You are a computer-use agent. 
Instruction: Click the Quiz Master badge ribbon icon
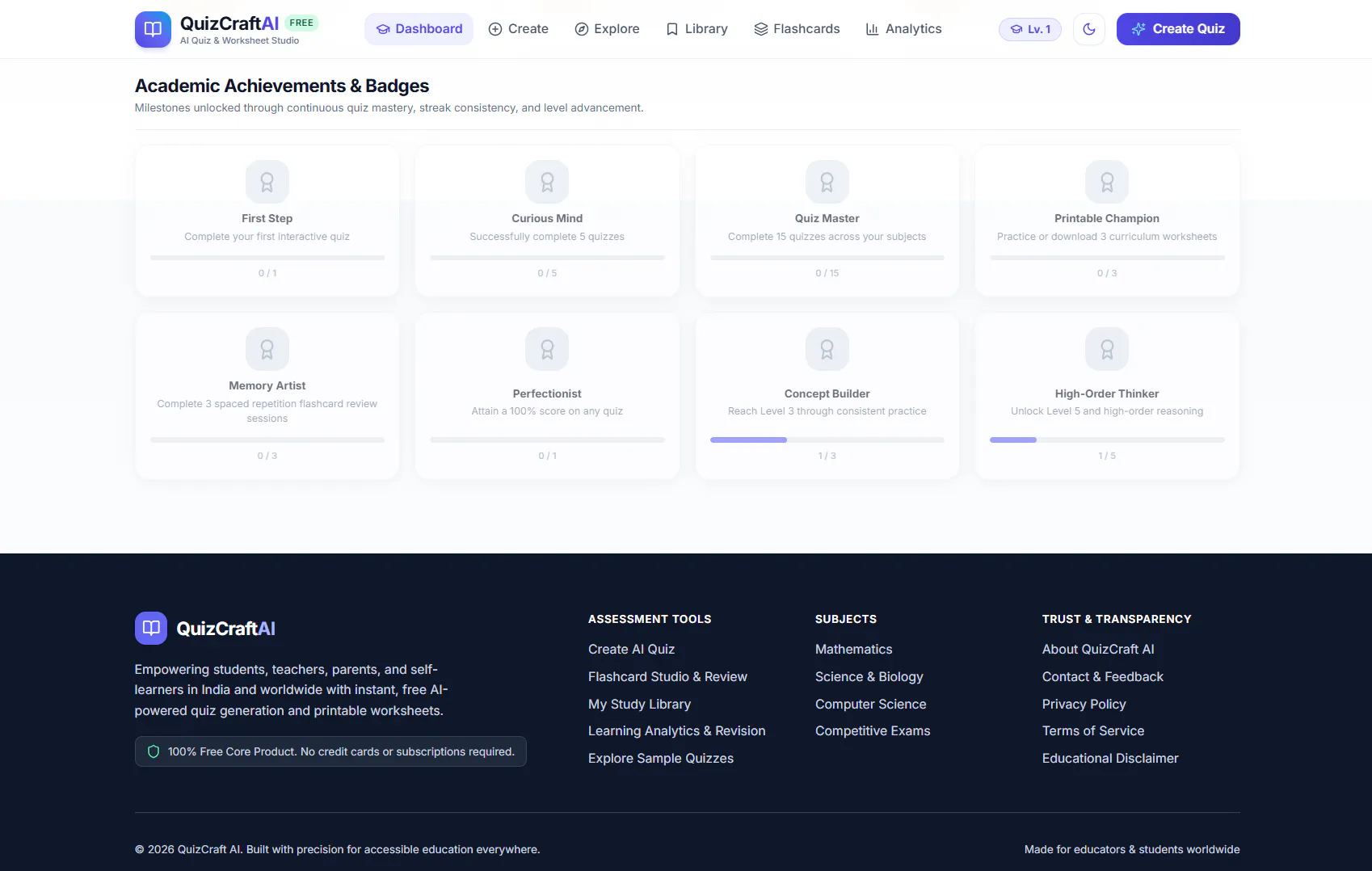(827, 182)
